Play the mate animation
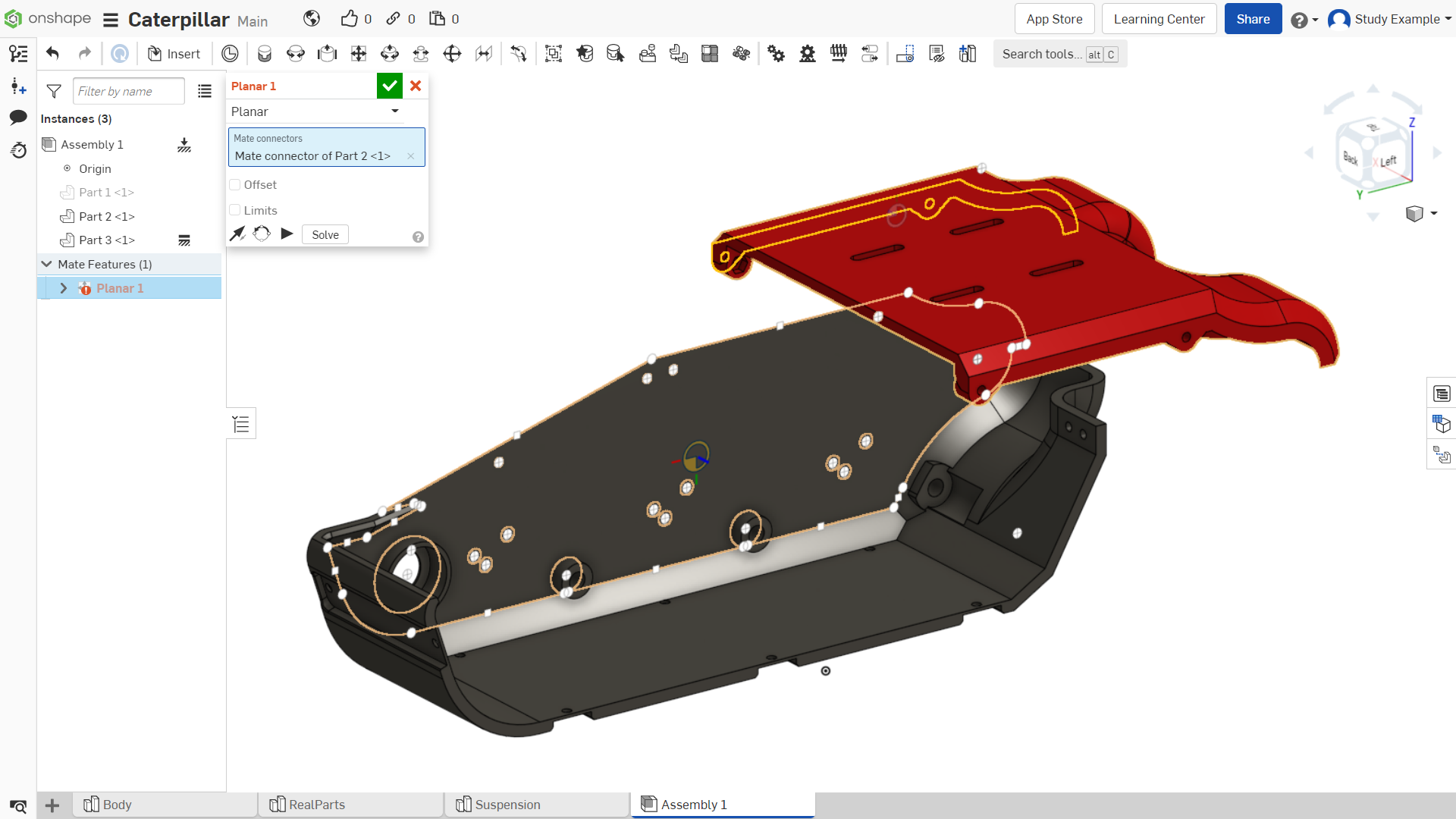This screenshot has height=819, width=1456. [x=287, y=234]
